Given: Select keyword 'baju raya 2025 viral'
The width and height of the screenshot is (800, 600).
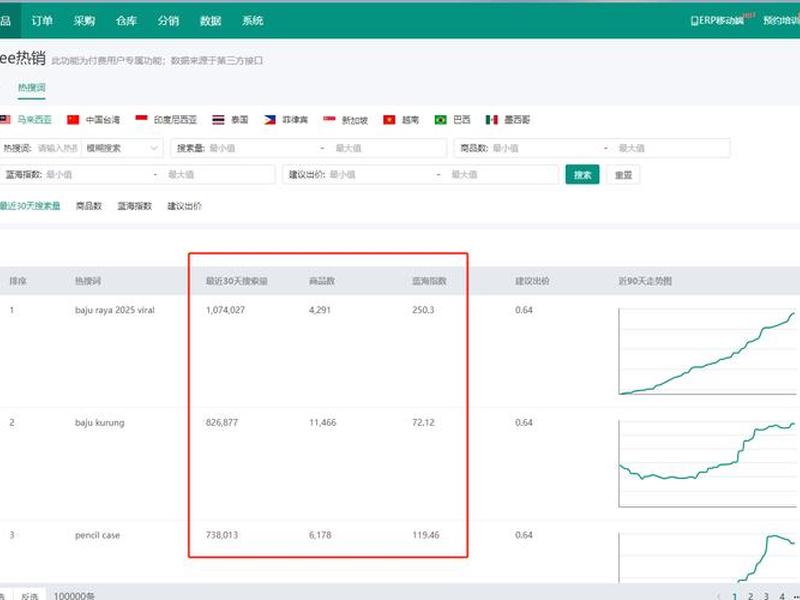Looking at the screenshot, I should tap(115, 310).
